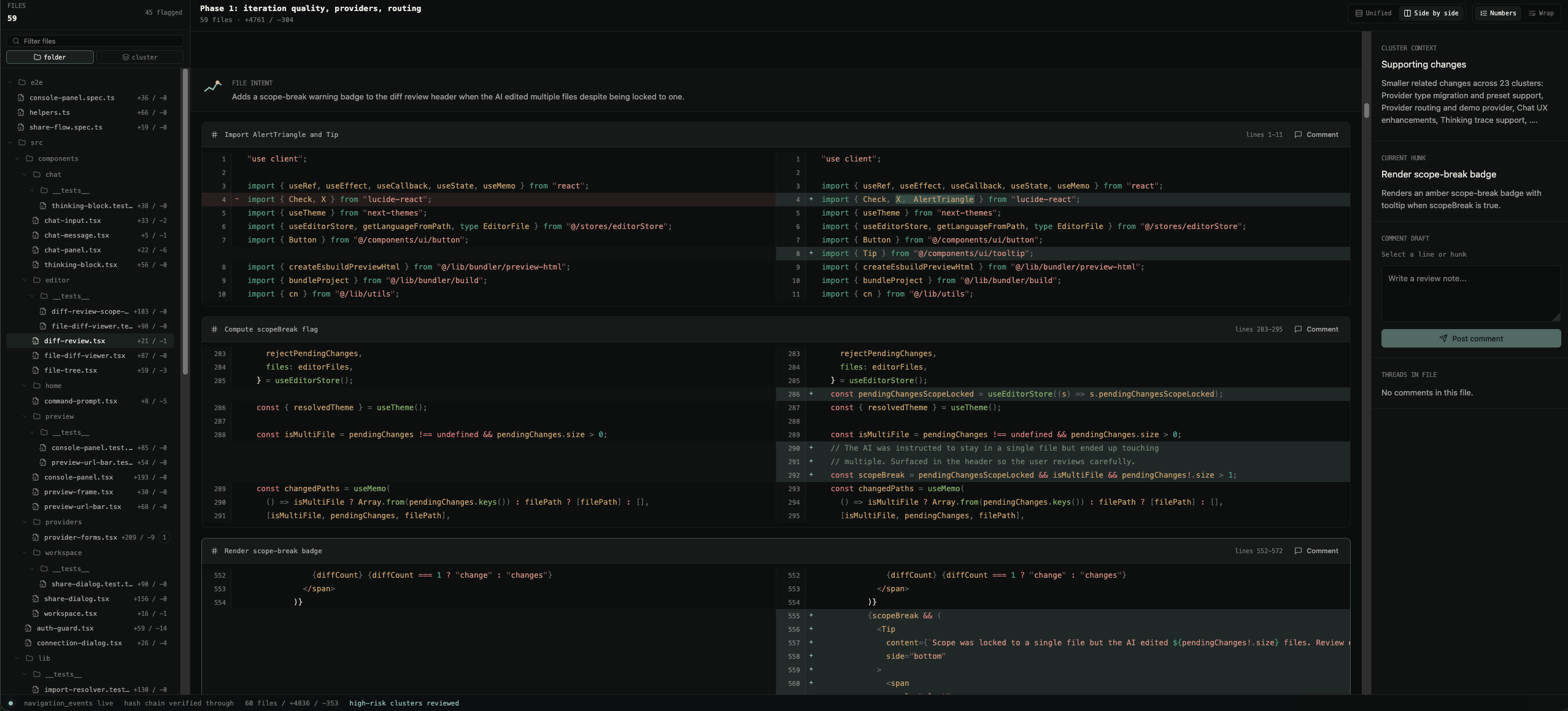Viewport: 1568px width, 711px height.
Task: Click the provider-forms.tsx comment count badge
Action: click(164, 537)
